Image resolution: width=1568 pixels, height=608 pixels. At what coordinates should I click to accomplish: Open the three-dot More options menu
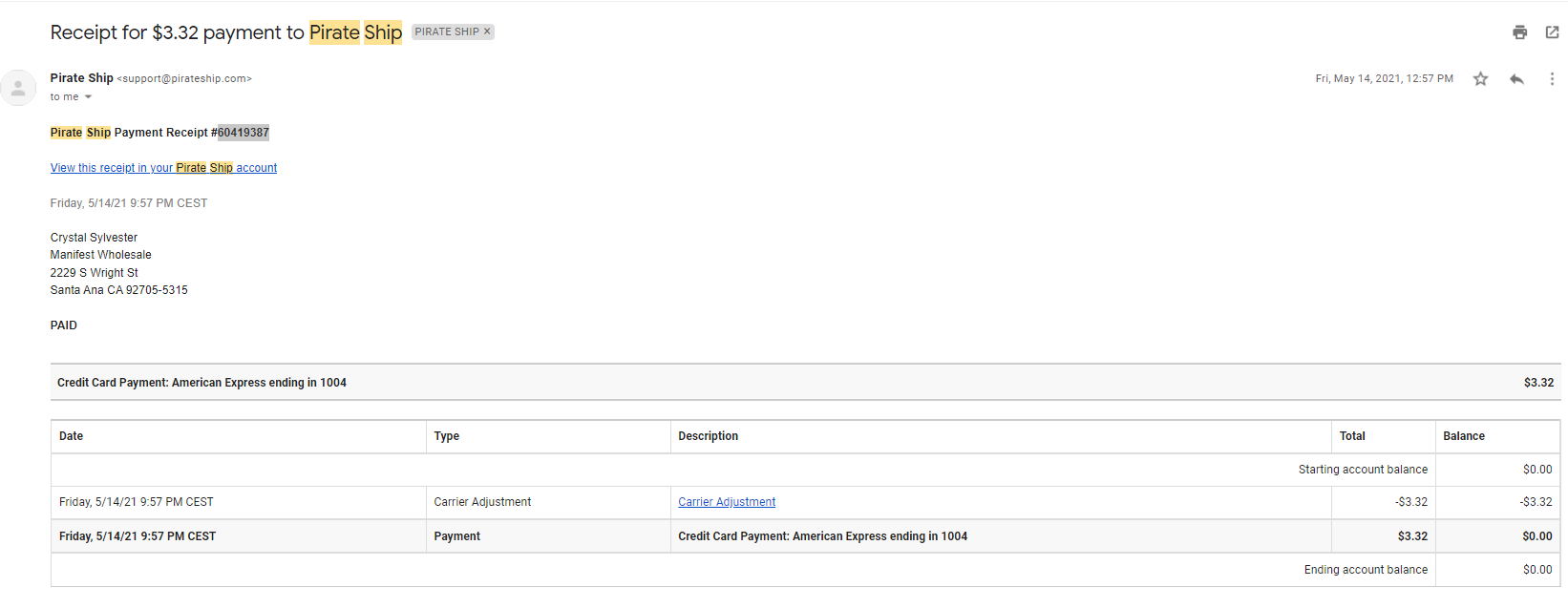pyautogui.click(x=1552, y=79)
